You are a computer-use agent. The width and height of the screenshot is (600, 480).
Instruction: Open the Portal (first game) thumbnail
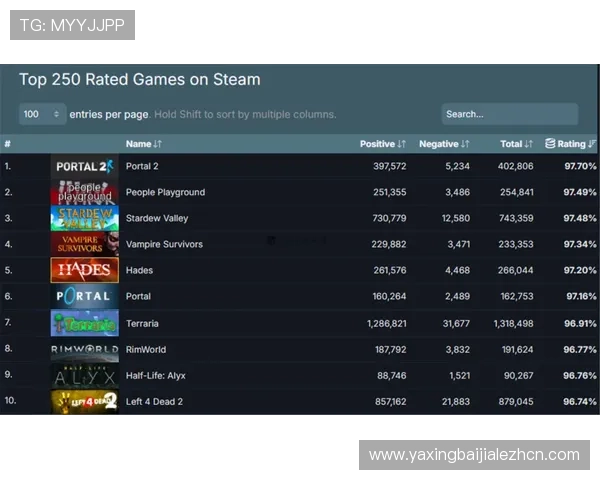click(85, 296)
